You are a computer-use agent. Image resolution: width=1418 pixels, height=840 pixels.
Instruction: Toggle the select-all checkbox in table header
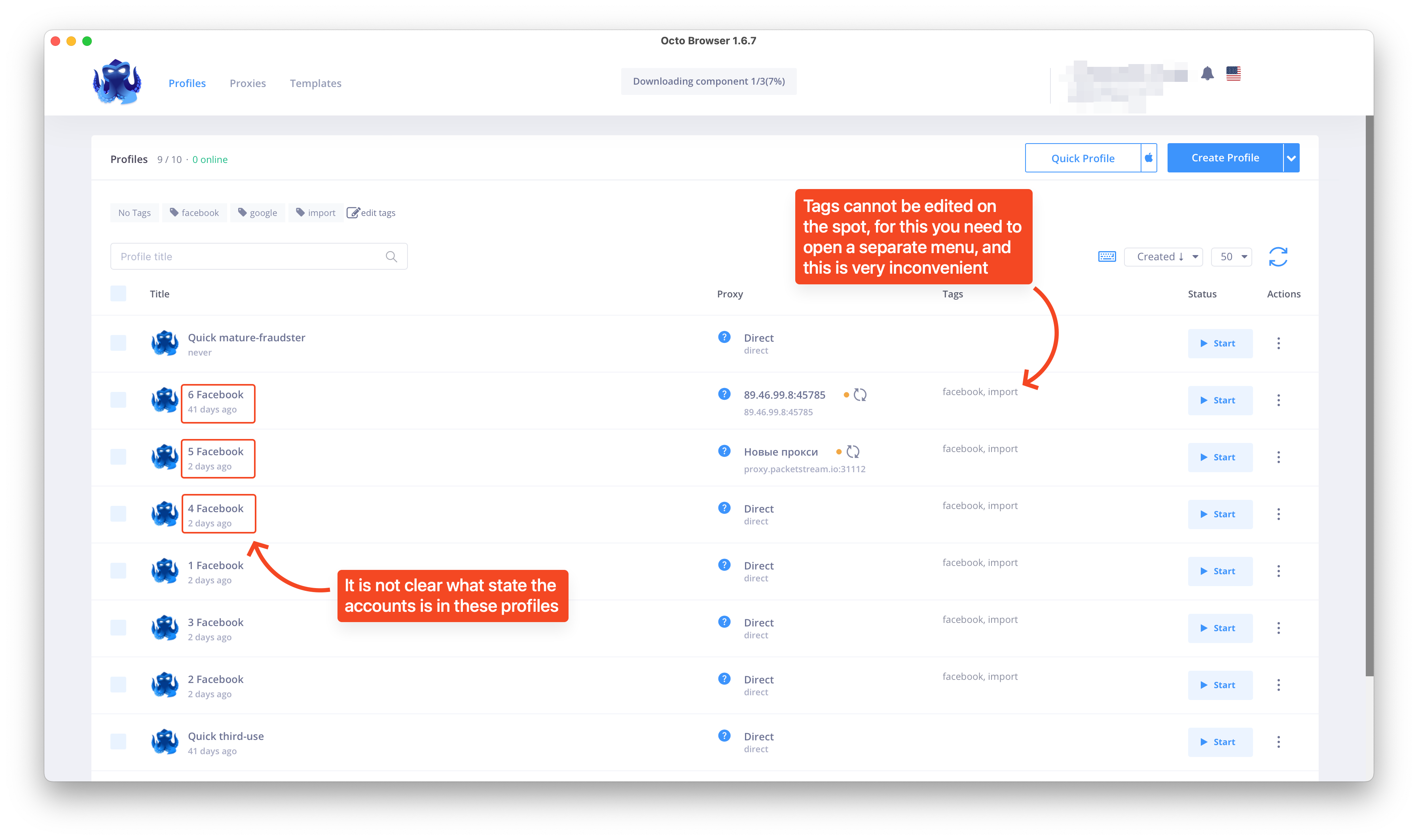(x=118, y=294)
